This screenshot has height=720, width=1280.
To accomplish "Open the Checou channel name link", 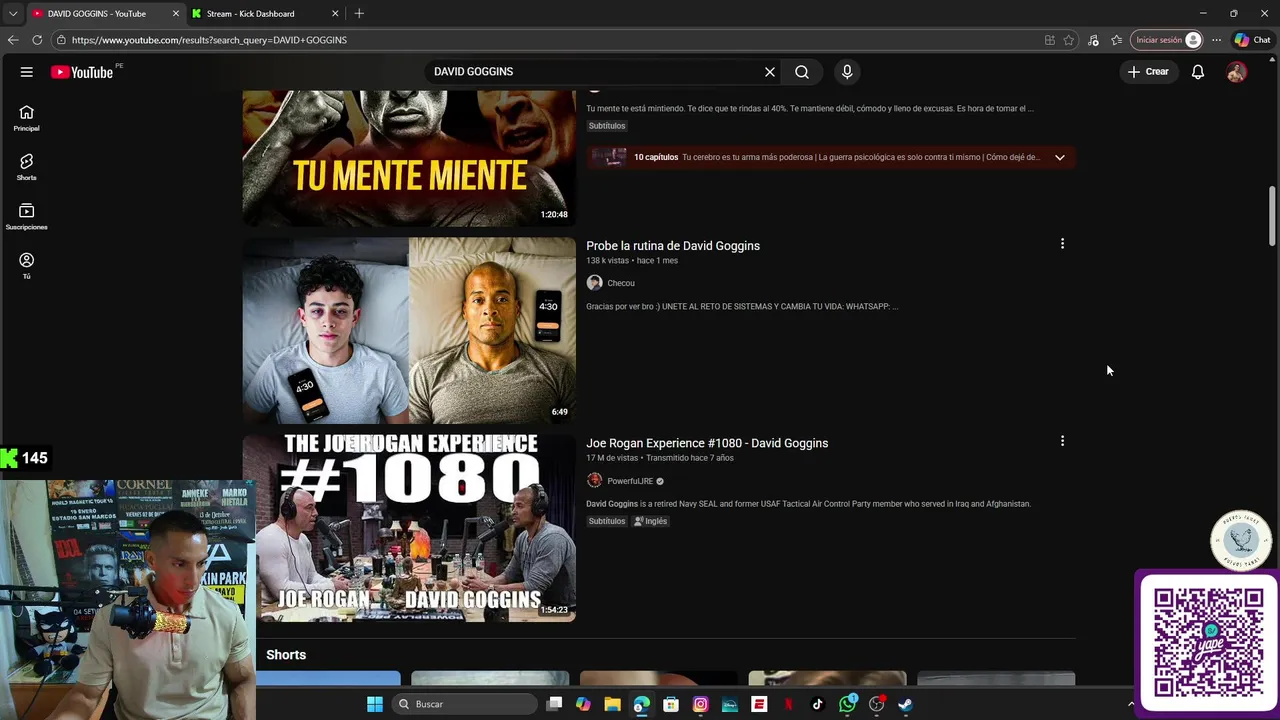I will [x=621, y=283].
